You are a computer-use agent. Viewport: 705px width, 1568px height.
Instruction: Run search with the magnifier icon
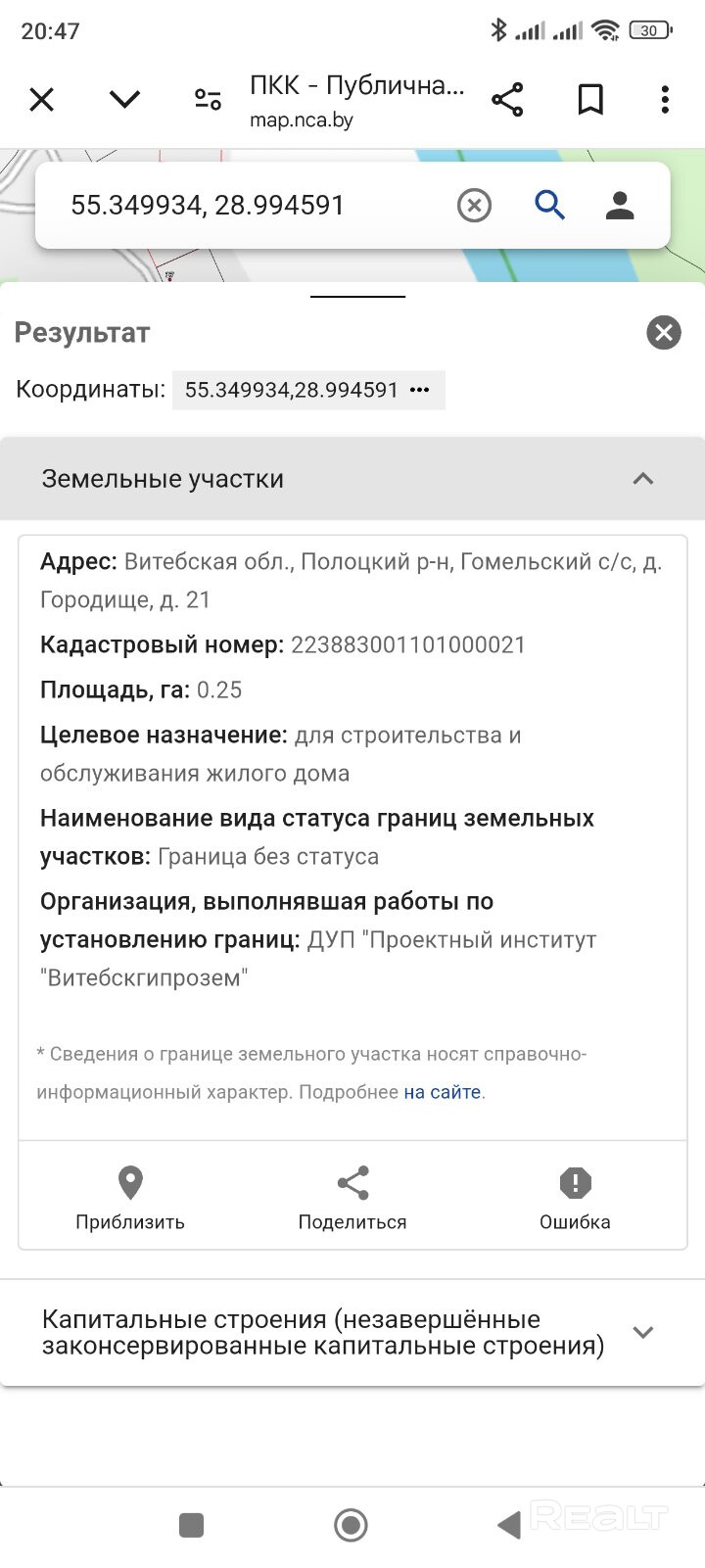[549, 206]
